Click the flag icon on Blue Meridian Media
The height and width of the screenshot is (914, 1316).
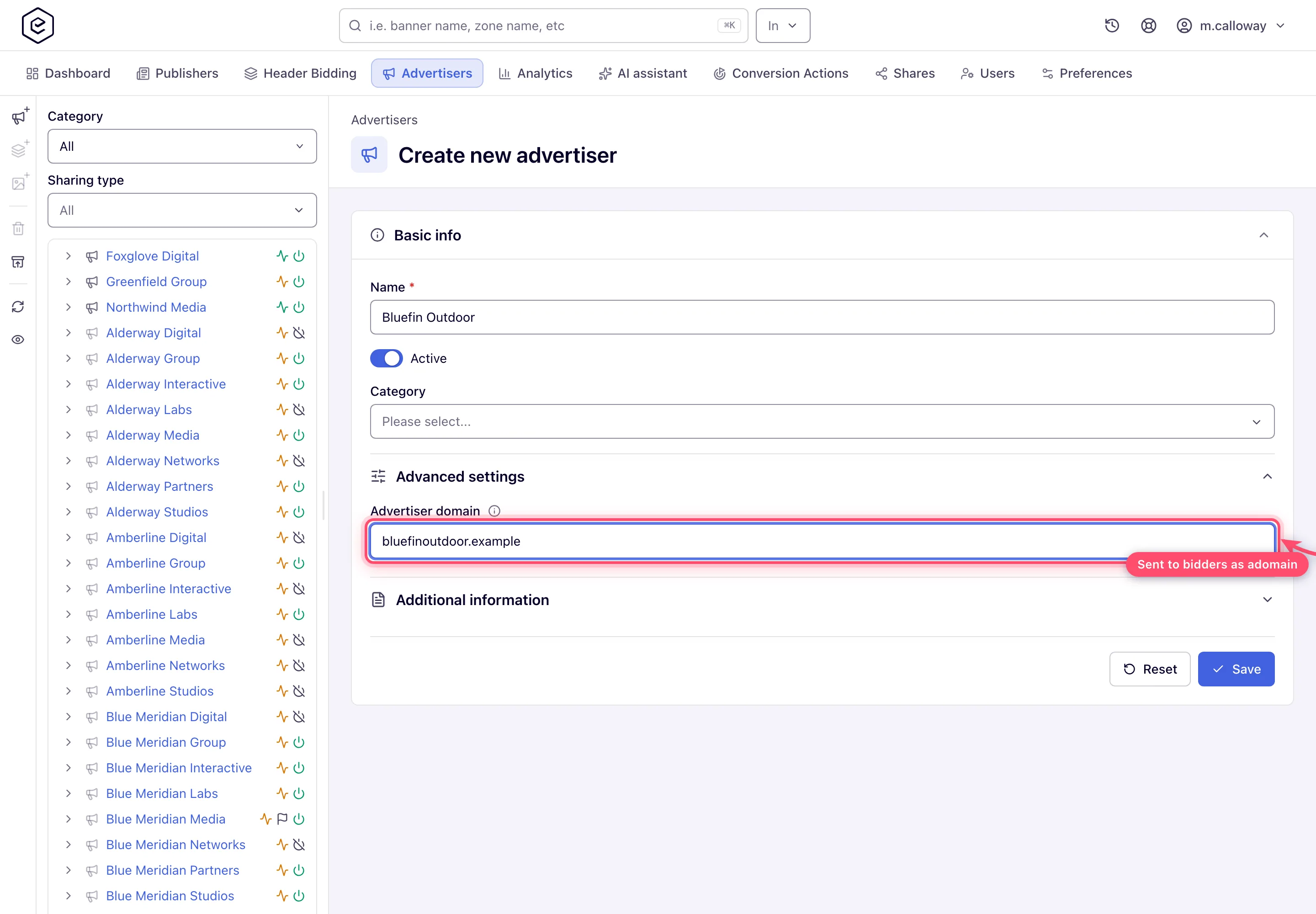[x=282, y=819]
